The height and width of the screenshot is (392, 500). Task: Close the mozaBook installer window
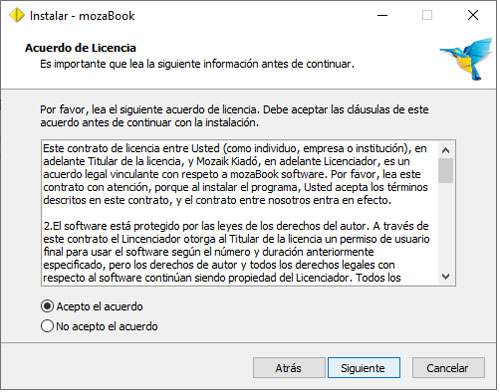[x=473, y=15]
